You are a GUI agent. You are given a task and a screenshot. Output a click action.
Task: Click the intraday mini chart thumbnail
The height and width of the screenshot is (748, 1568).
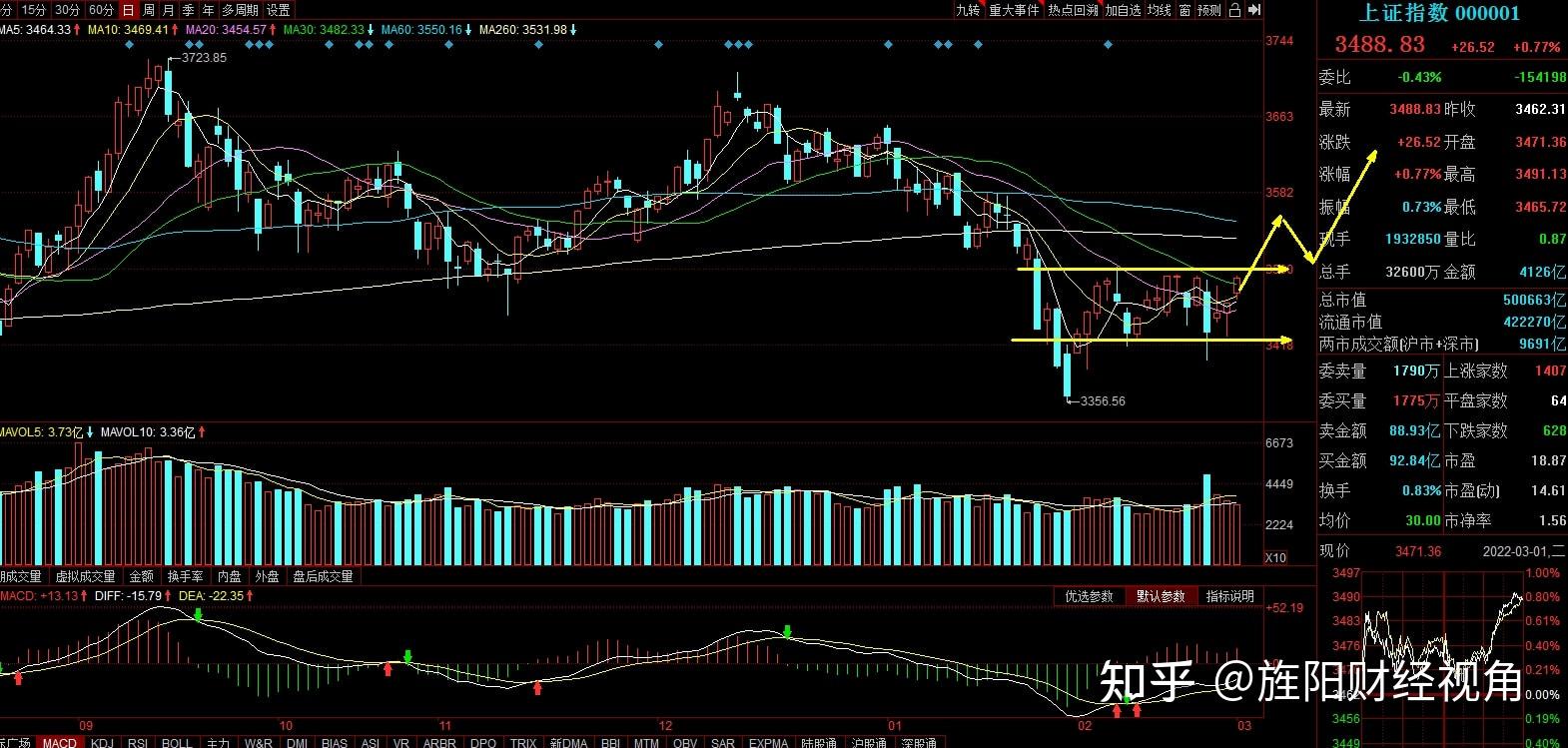[x=1442, y=656]
